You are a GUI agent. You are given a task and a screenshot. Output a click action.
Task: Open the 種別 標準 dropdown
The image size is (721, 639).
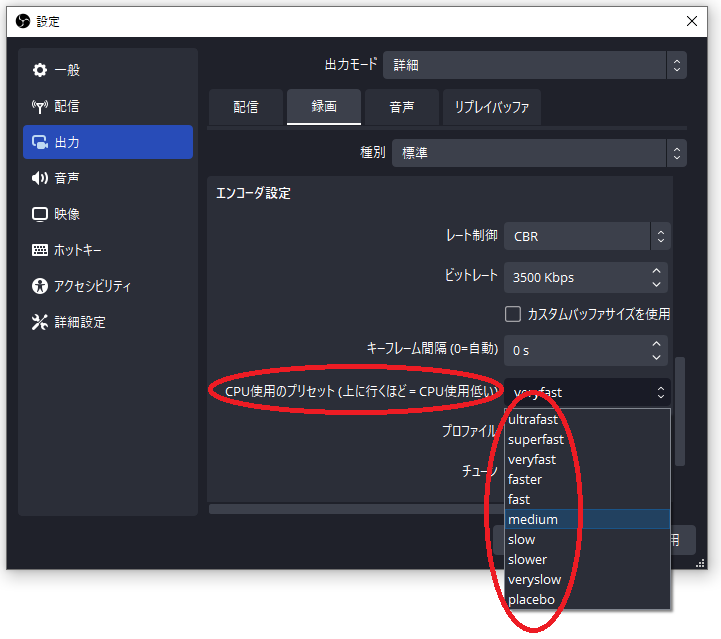point(538,153)
